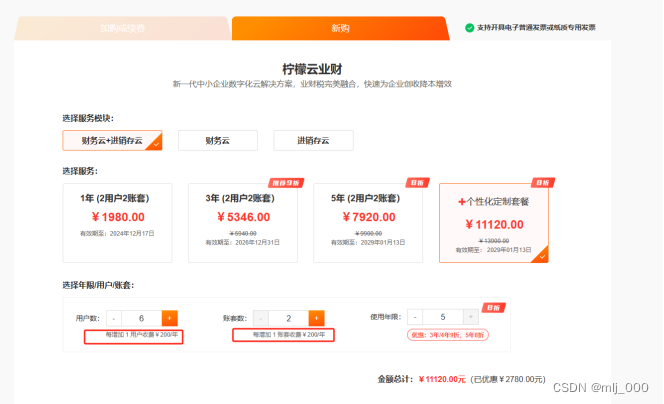The image size is (664, 404).
Task: Click the 柠檬云业财 title heading
Action: [312, 69]
